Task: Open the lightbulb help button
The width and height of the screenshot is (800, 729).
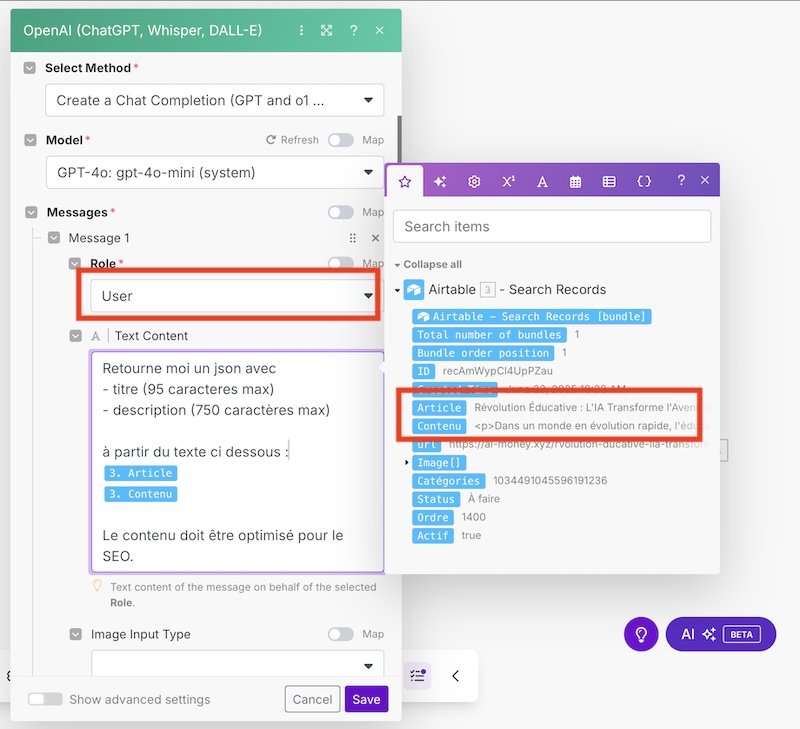Action: pyautogui.click(x=641, y=634)
